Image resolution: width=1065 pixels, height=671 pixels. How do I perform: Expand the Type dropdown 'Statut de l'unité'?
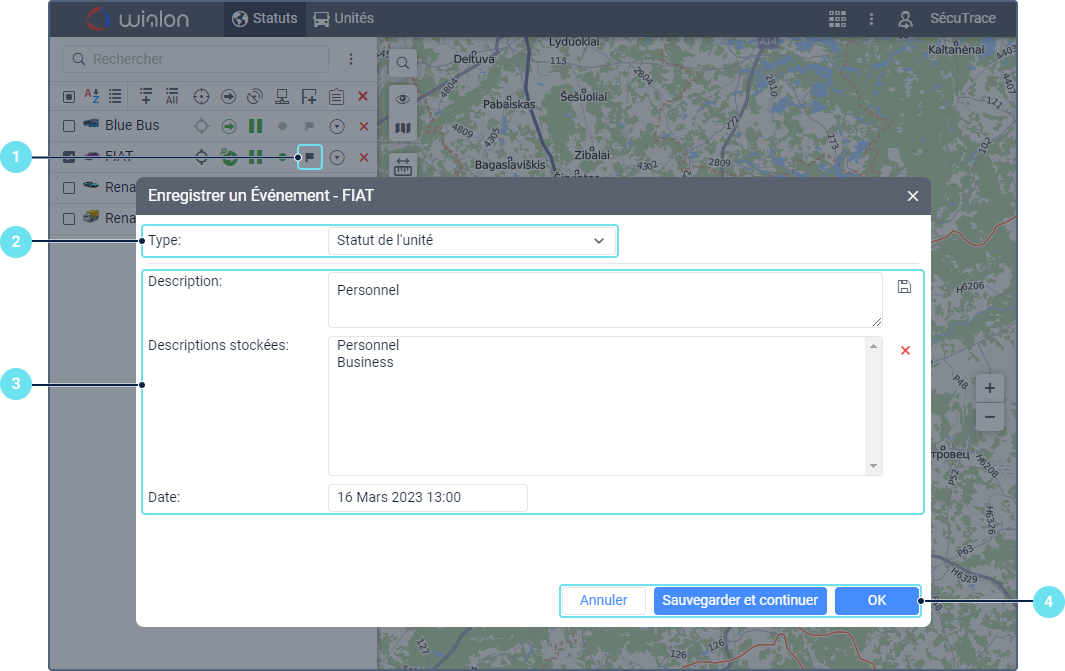pyautogui.click(x=471, y=241)
